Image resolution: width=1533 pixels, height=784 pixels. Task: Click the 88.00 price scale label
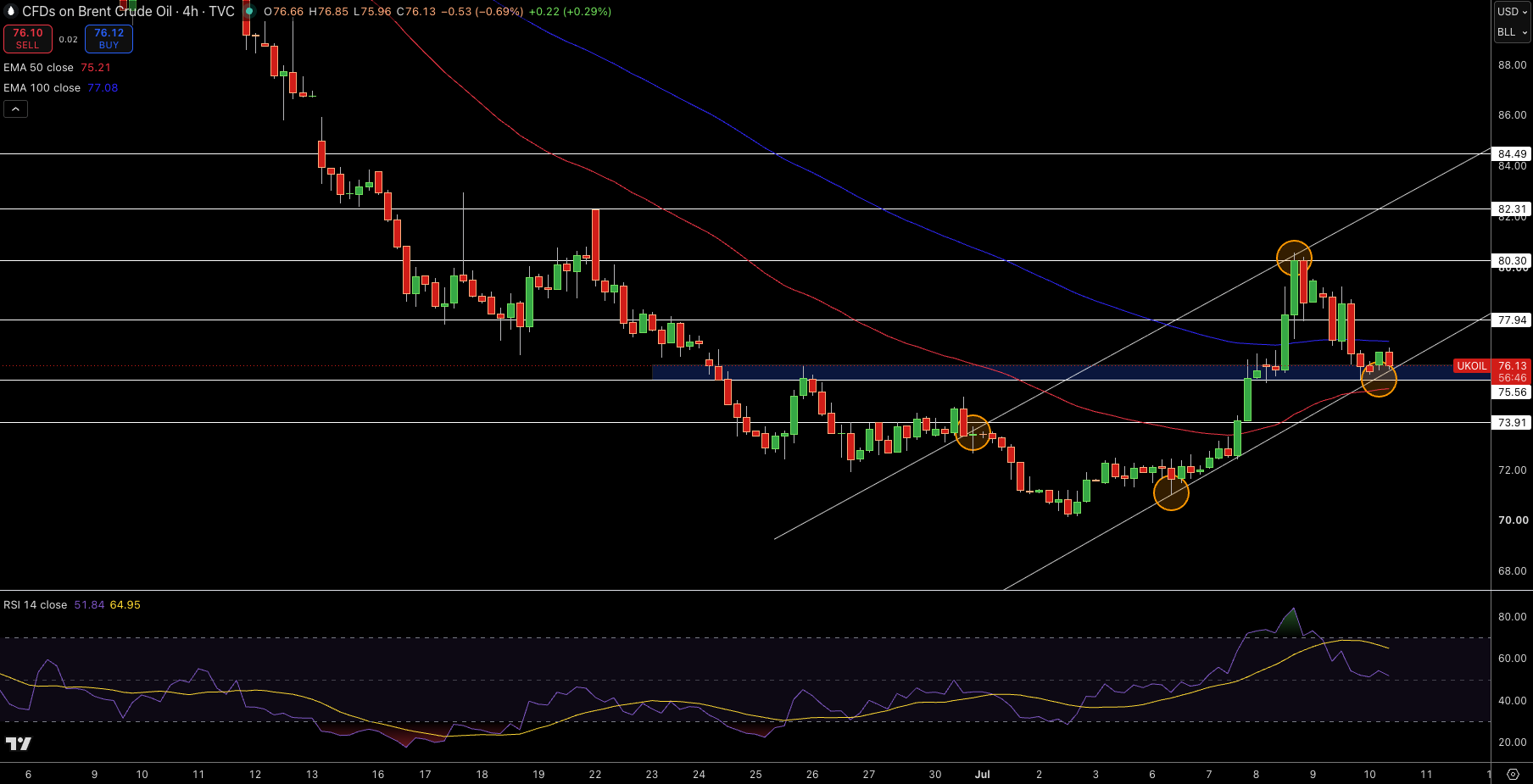click(x=1512, y=64)
